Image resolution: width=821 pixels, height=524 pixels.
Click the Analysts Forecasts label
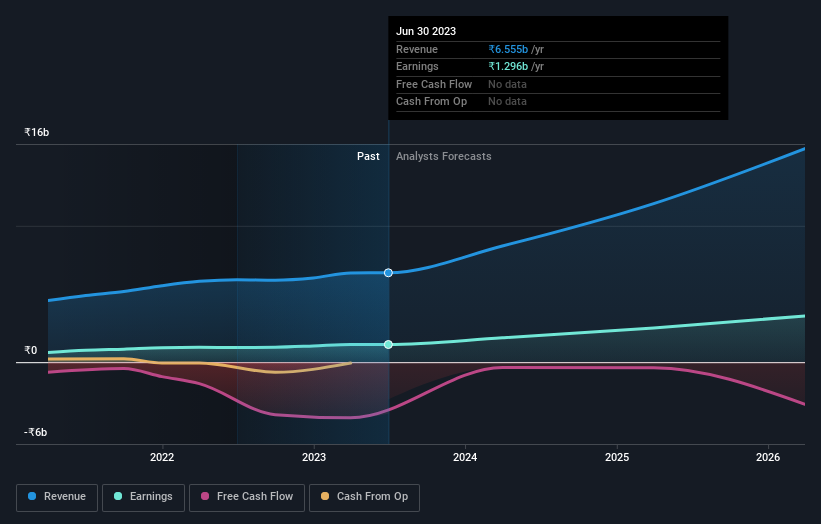pyautogui.click(x=443, y=156)
